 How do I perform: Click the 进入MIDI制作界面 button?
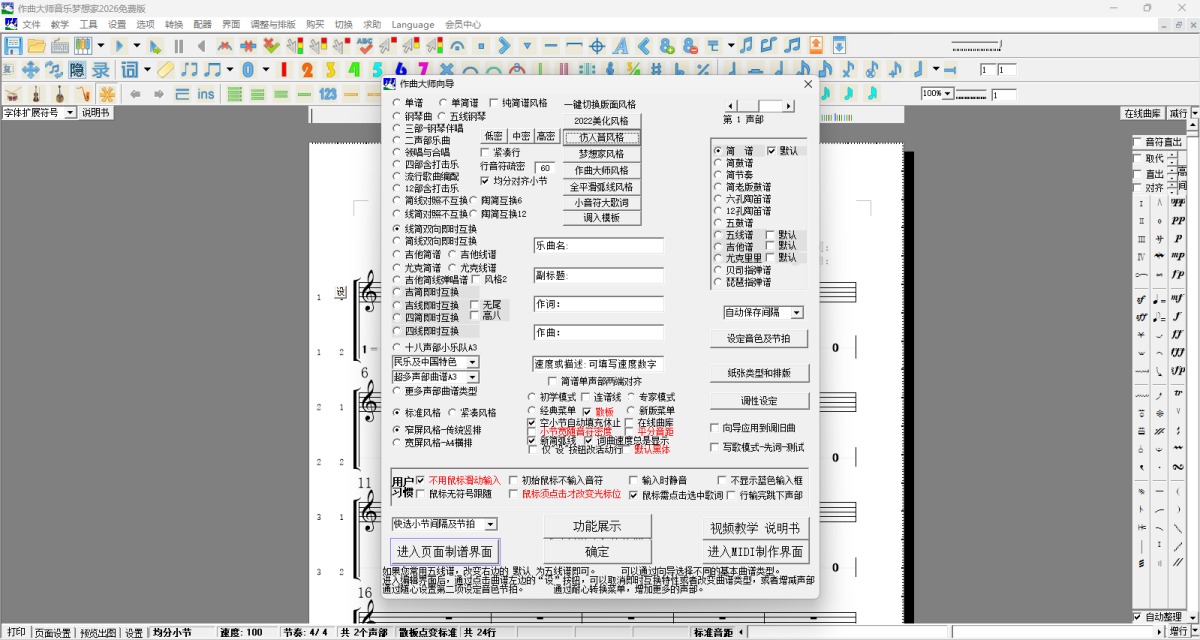pos(756,551)
